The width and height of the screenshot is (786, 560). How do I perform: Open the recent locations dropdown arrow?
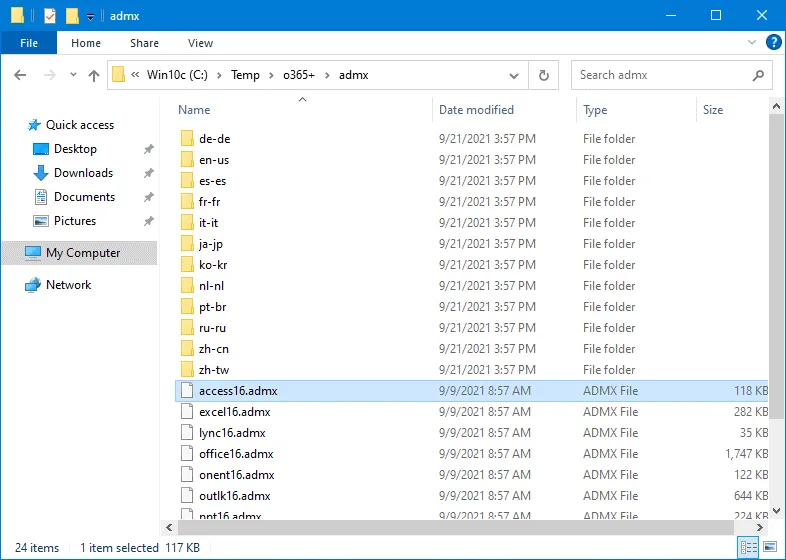pos(73,75)
